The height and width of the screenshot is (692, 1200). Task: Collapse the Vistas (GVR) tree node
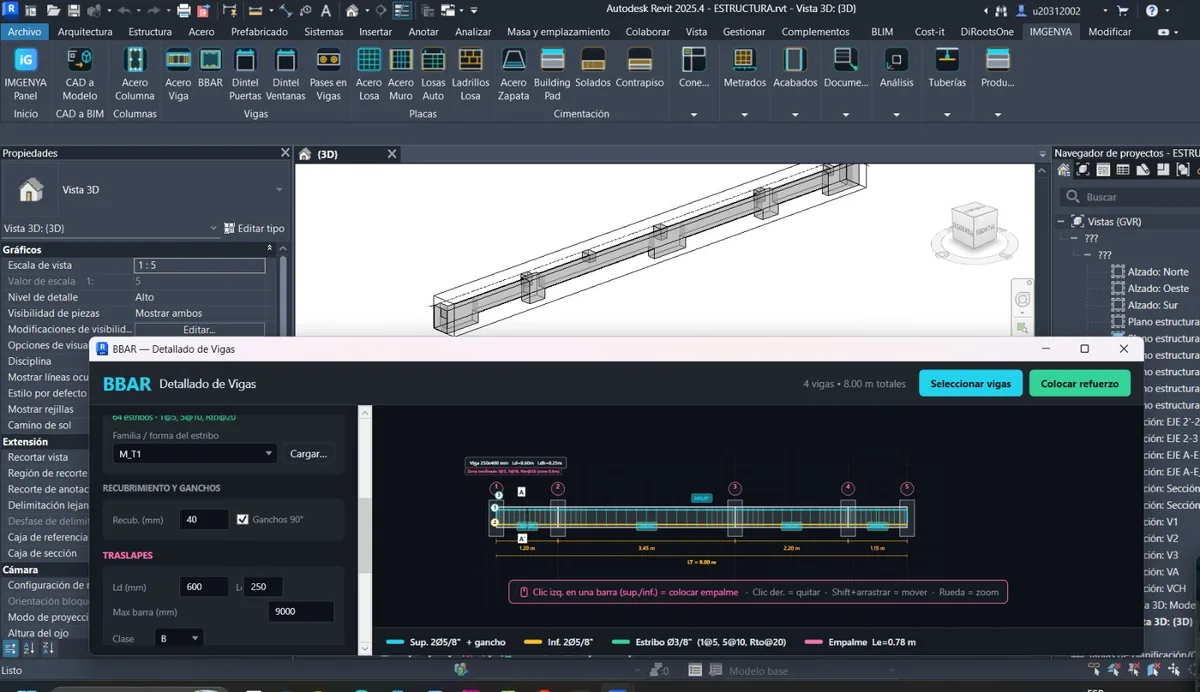point(1062,221)
